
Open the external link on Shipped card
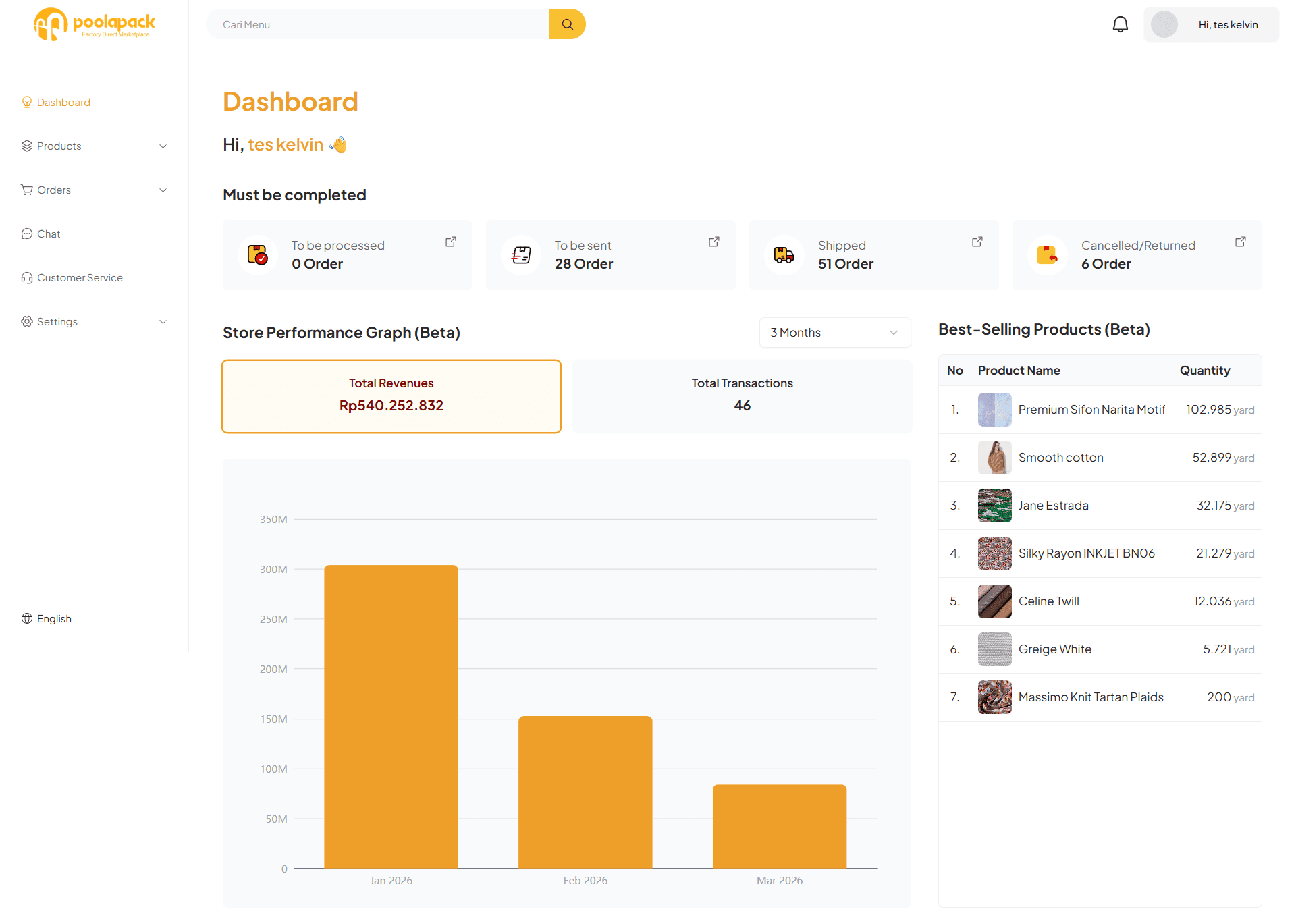[977, 242]
